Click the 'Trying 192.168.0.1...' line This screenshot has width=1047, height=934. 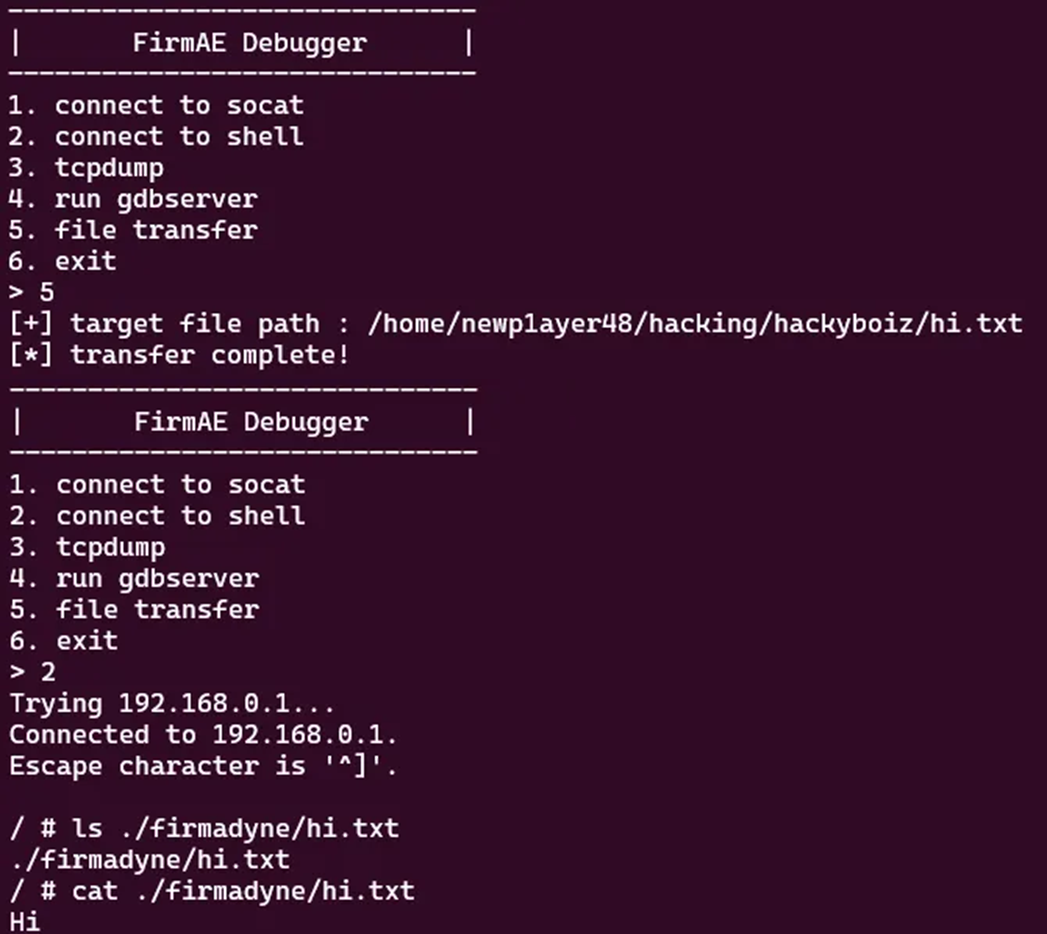point(172,704)
